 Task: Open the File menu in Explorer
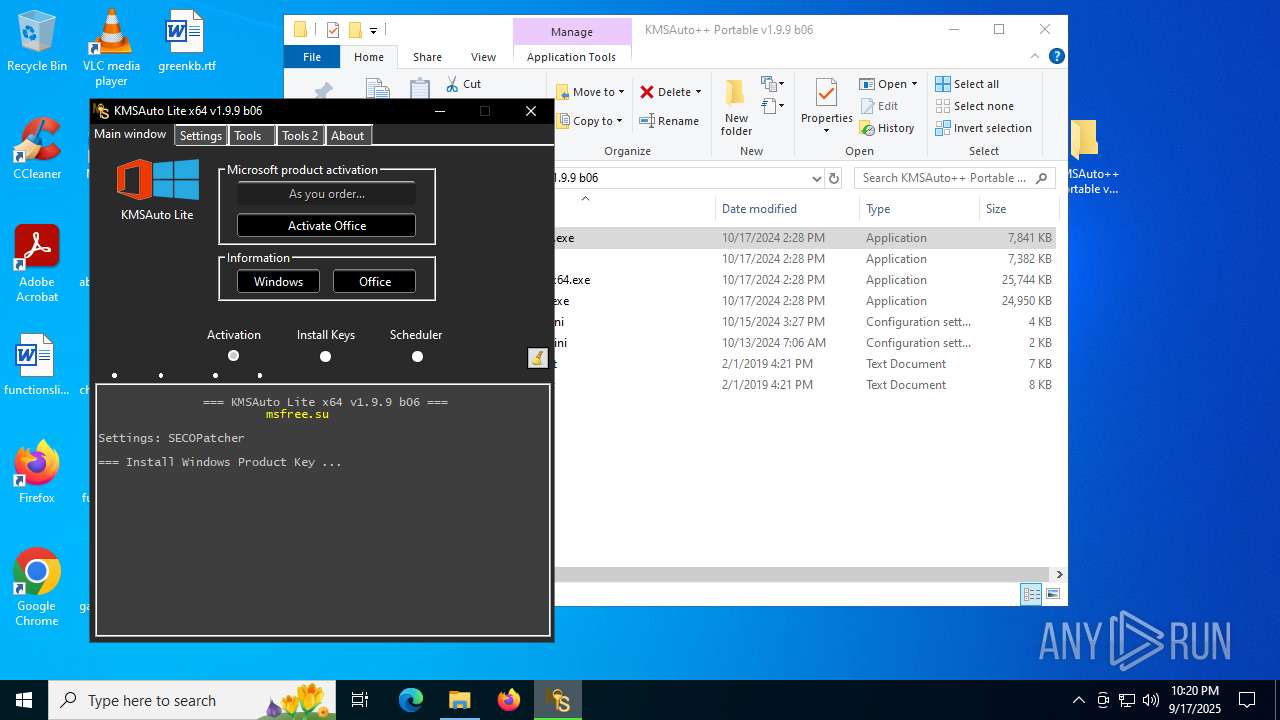pyautogui.click(x=312, y=57)
